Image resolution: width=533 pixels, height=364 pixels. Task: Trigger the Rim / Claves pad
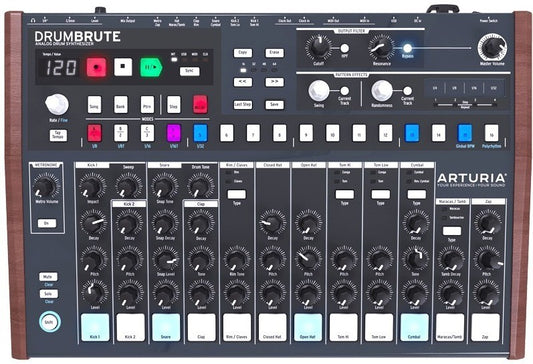[237, 327]
